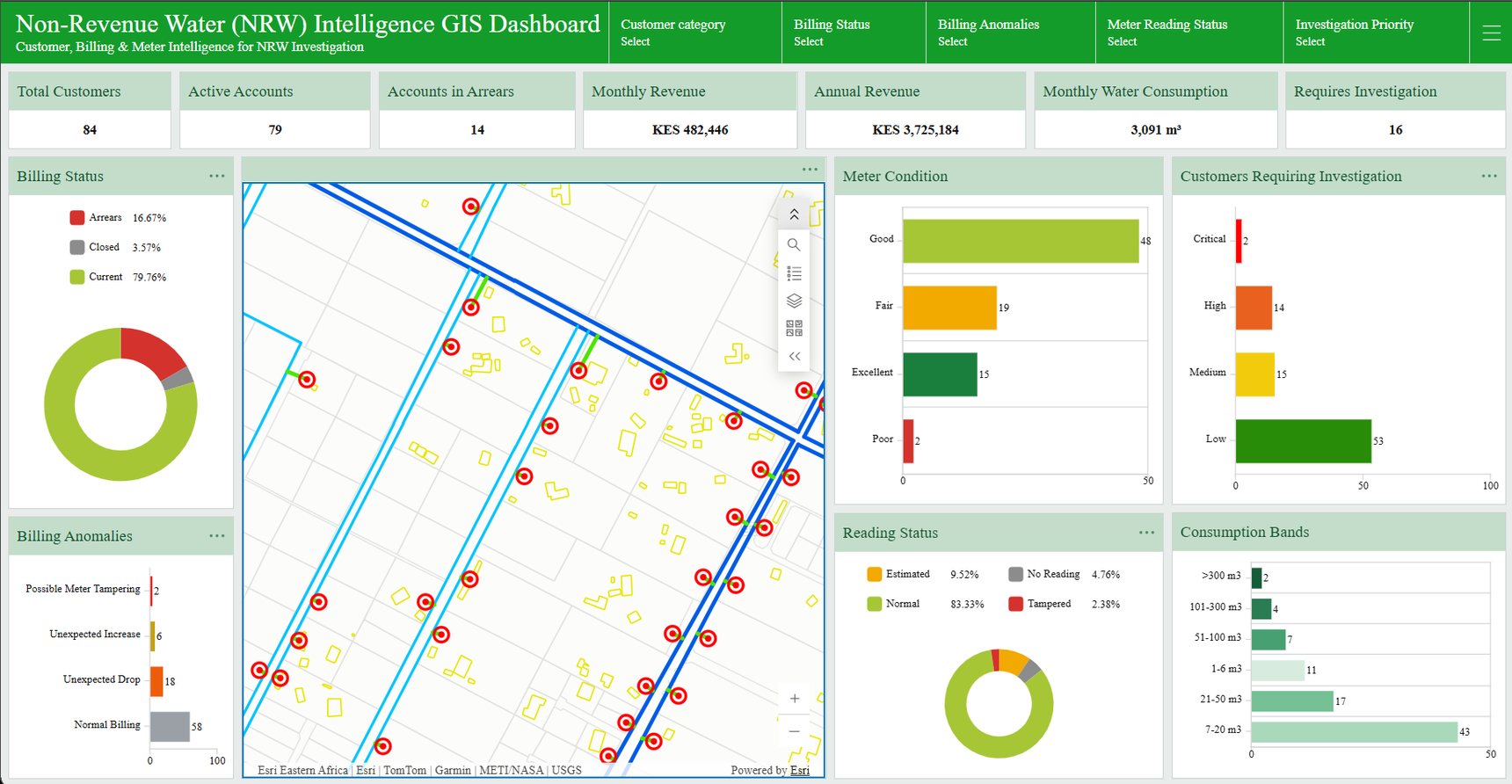
Task: Select the Excellent meter condition bar
Action: [940, 374]
